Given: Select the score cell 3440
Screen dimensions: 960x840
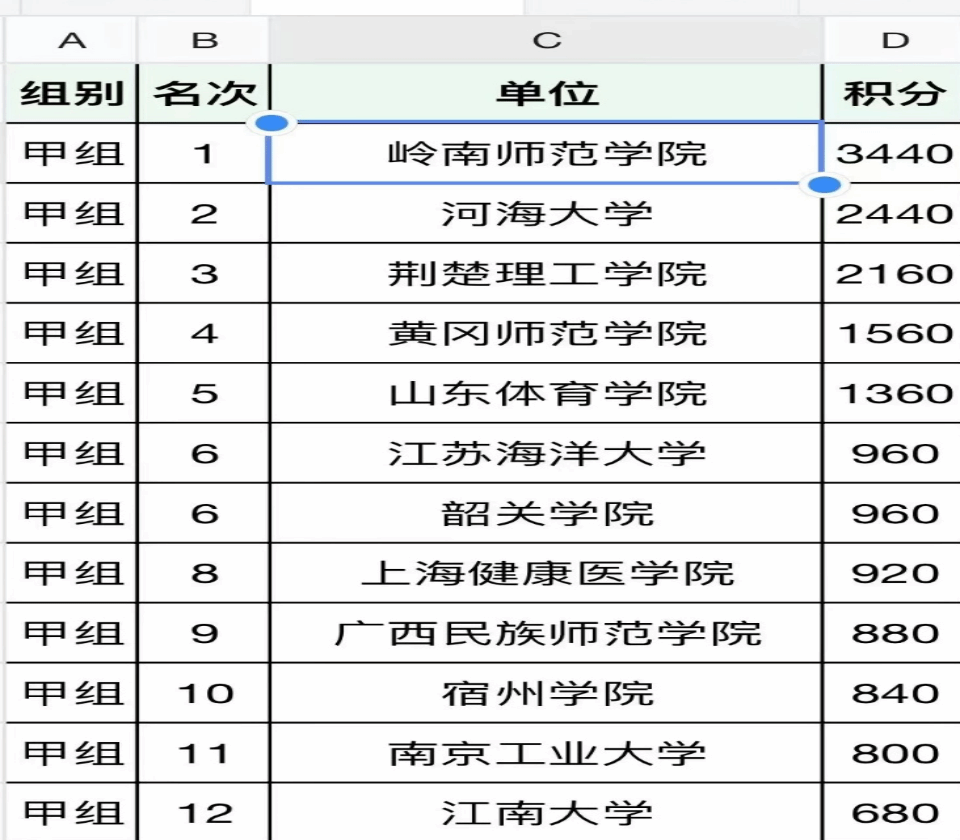Looking at the screenshot, I should [x=894, y=153].
